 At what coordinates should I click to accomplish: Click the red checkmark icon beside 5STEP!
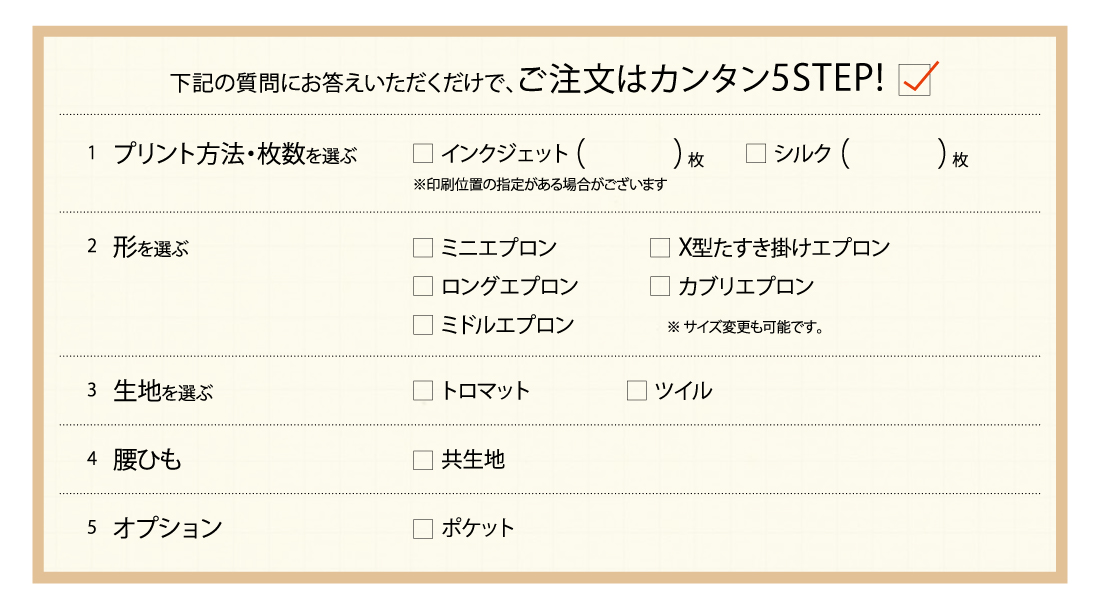pyautogui.click(x=918, y=78)
